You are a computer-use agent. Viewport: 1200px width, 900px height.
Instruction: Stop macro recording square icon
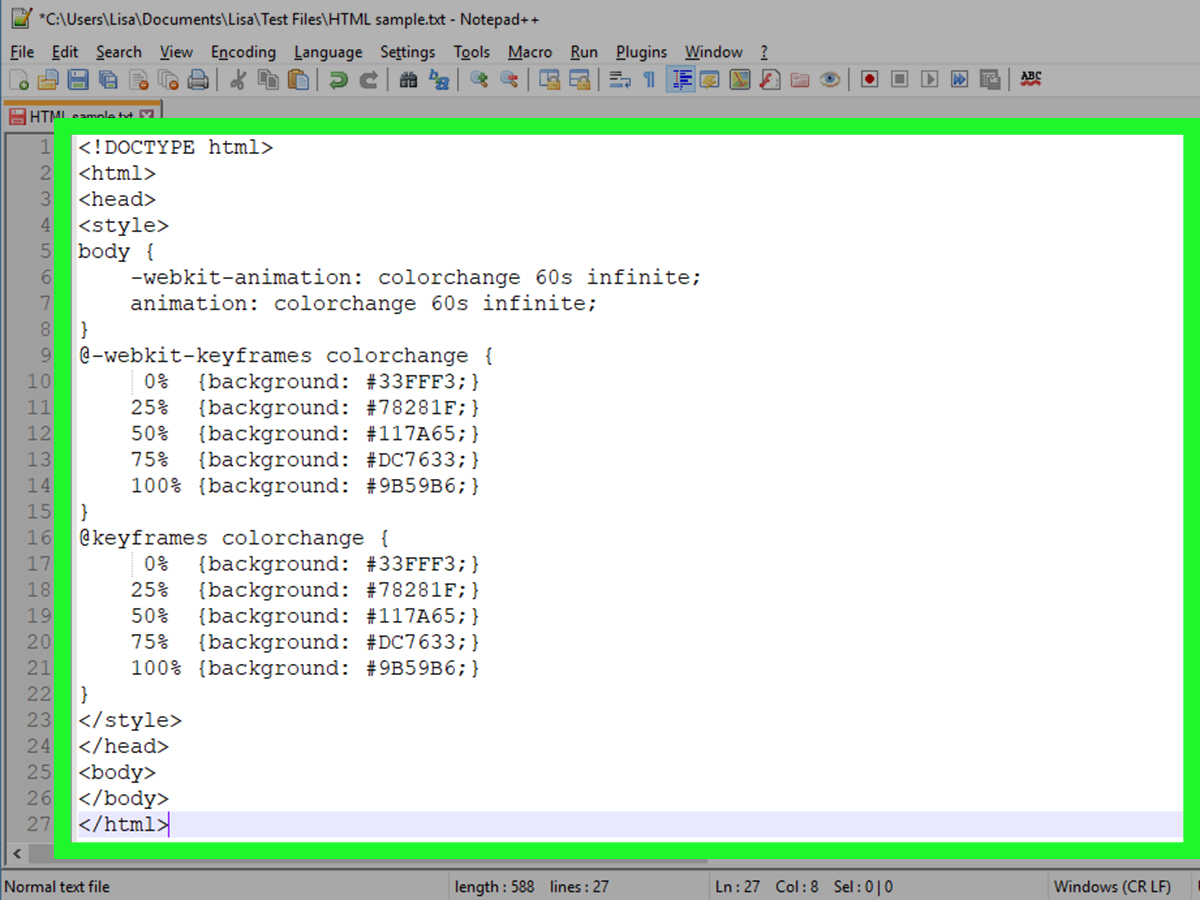[899, 80]
